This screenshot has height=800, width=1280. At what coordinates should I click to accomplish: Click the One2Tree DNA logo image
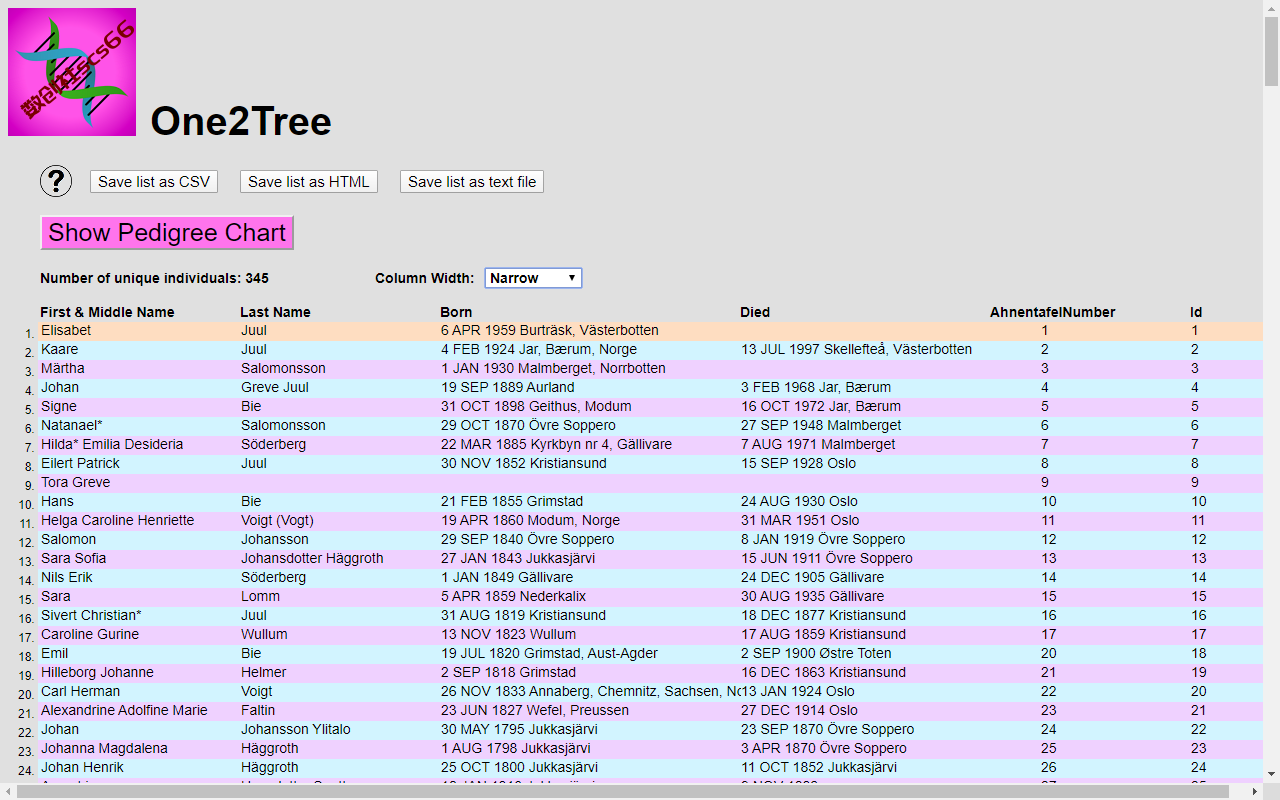72,72
